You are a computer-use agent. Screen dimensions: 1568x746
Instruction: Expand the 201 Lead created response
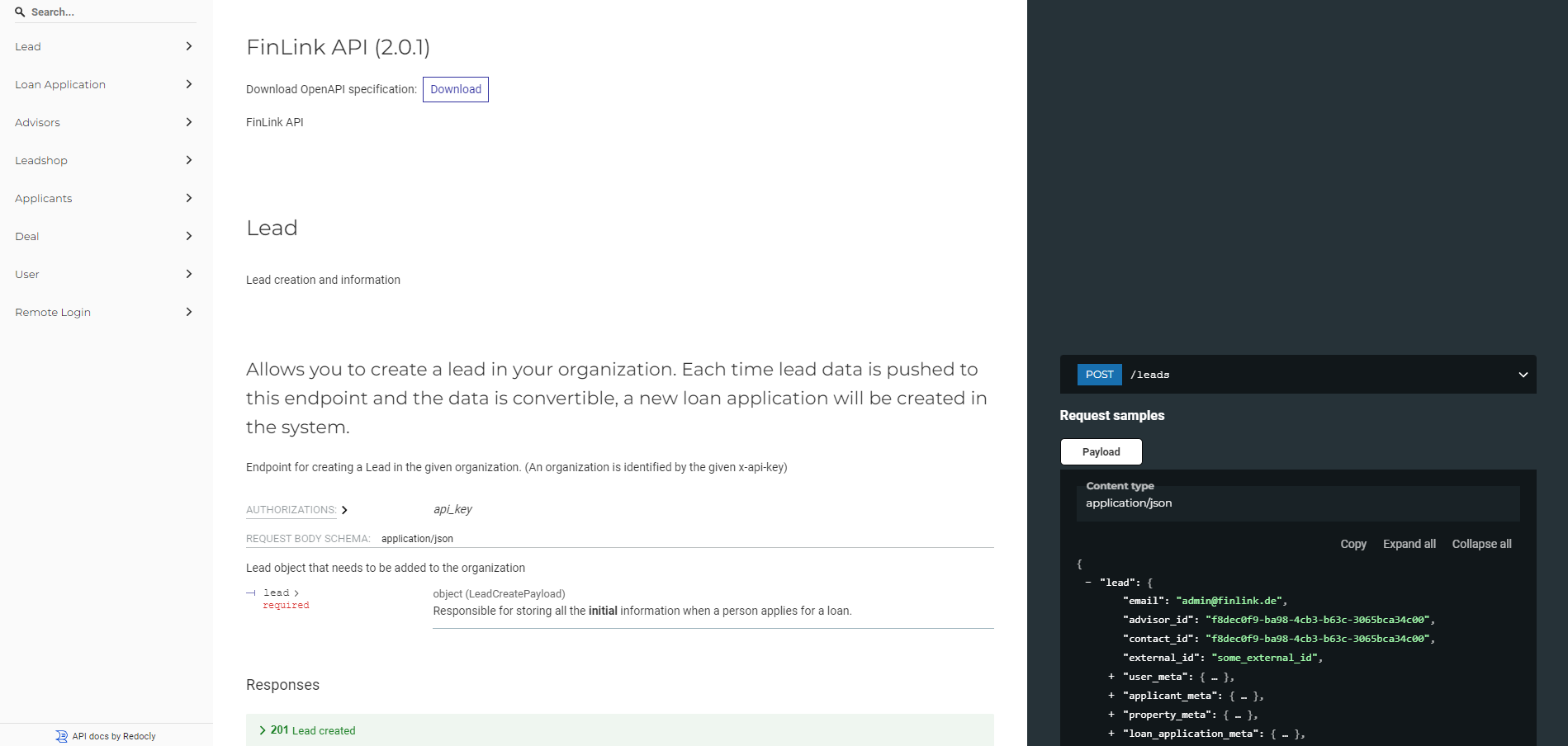pyautogui.click(x=619, y=730)
